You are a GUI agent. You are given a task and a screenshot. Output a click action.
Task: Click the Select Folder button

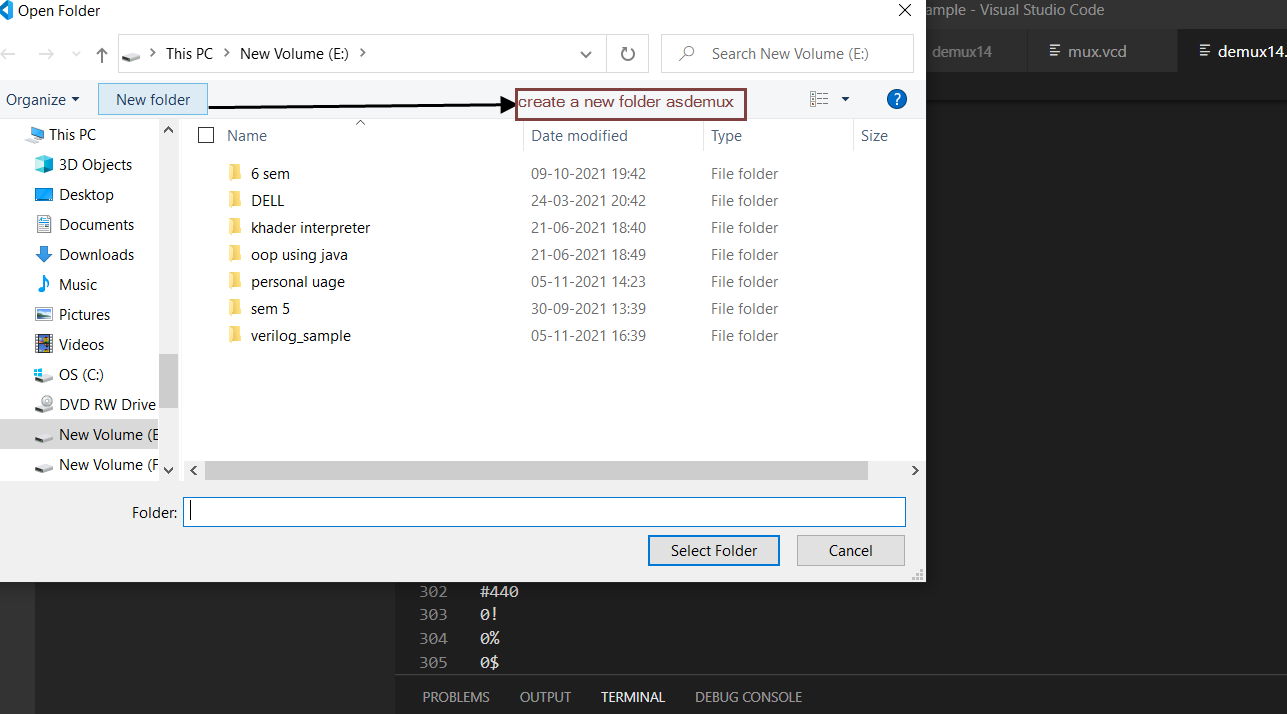pyautogui.click(x=714, y=550)
